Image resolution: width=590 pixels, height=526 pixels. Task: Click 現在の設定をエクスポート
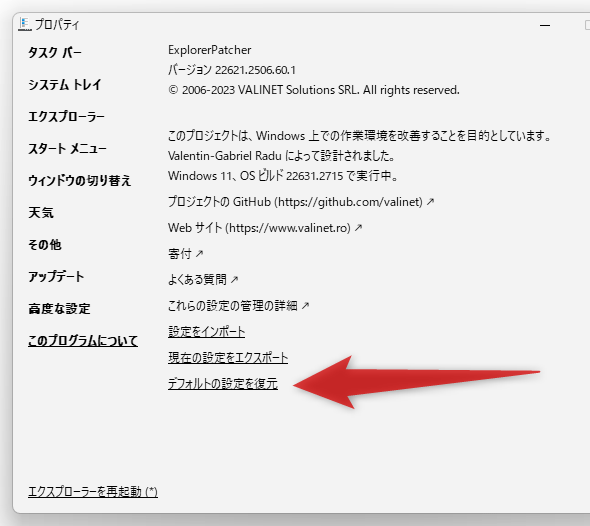coord(228,357)
